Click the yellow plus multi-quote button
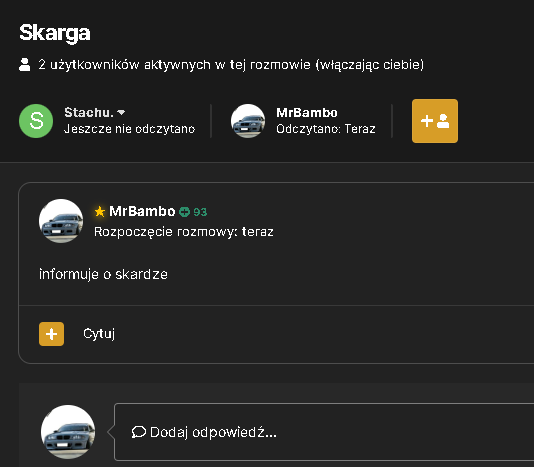 pos(51,334)
